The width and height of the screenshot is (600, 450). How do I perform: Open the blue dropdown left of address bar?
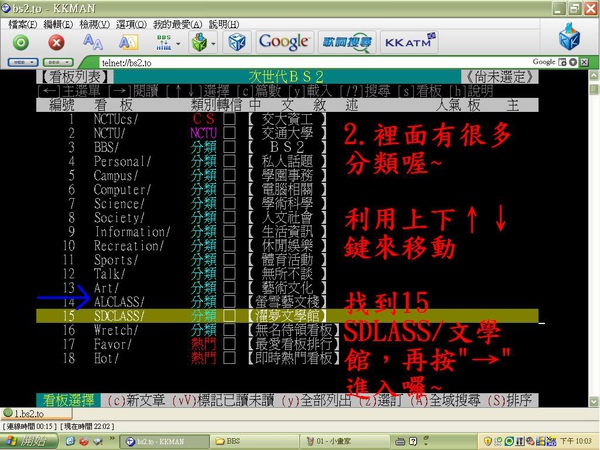[23, 62]
